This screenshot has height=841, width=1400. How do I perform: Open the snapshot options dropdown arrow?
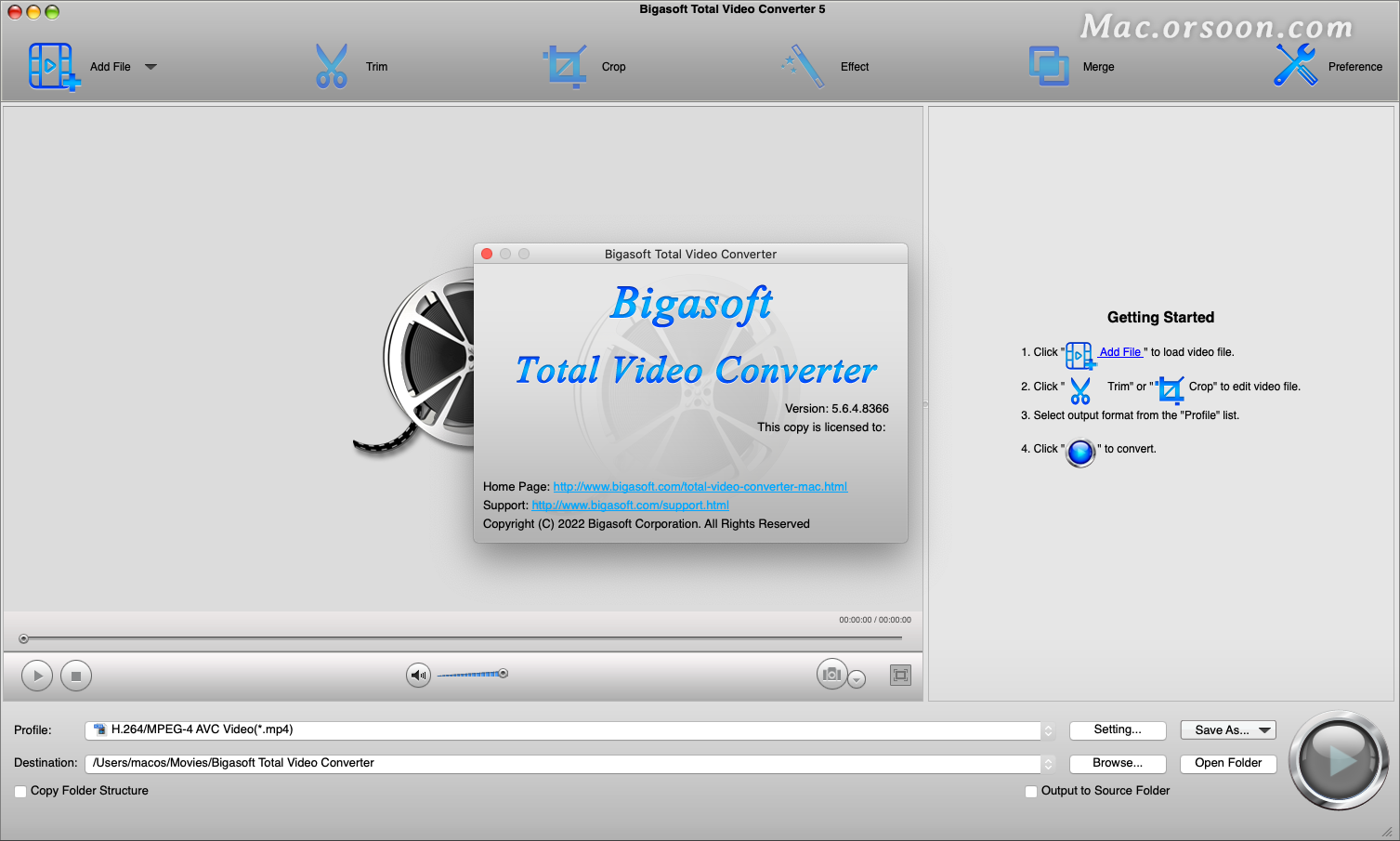tap(857, 679)
